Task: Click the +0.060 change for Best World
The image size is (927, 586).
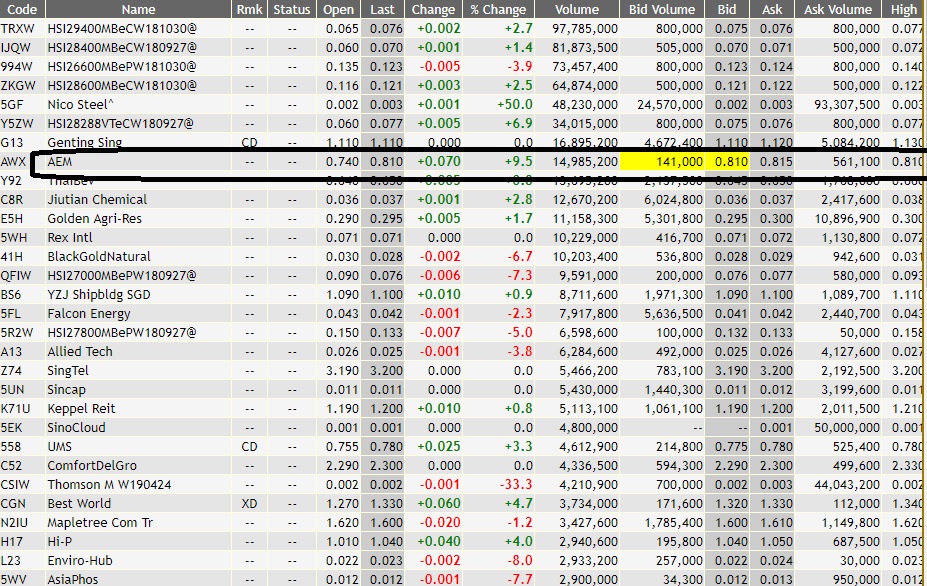Action: [439, 503]
